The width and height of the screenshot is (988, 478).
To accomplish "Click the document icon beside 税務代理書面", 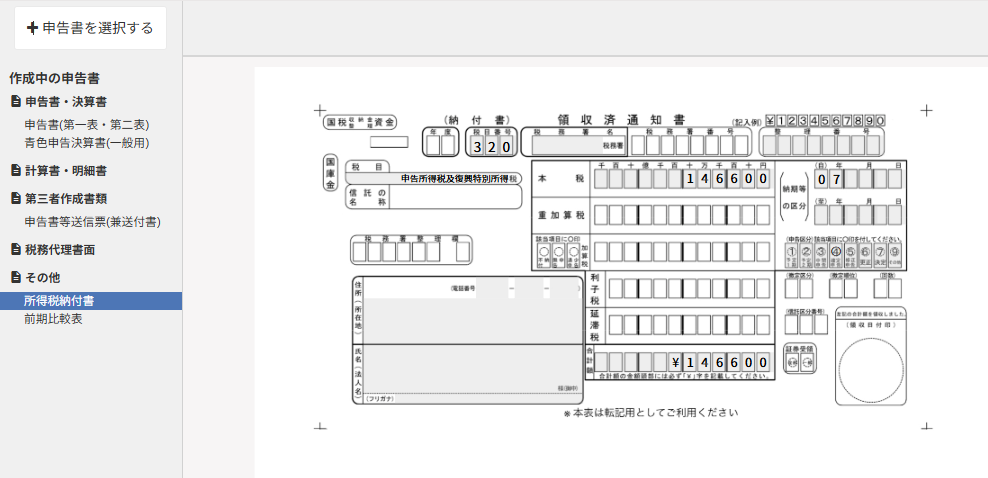I will coord(16,249).
